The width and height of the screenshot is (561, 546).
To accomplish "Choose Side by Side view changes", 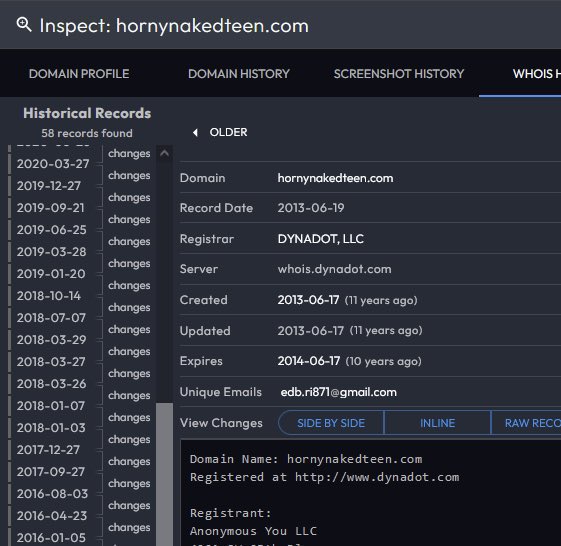I will 331,423.
